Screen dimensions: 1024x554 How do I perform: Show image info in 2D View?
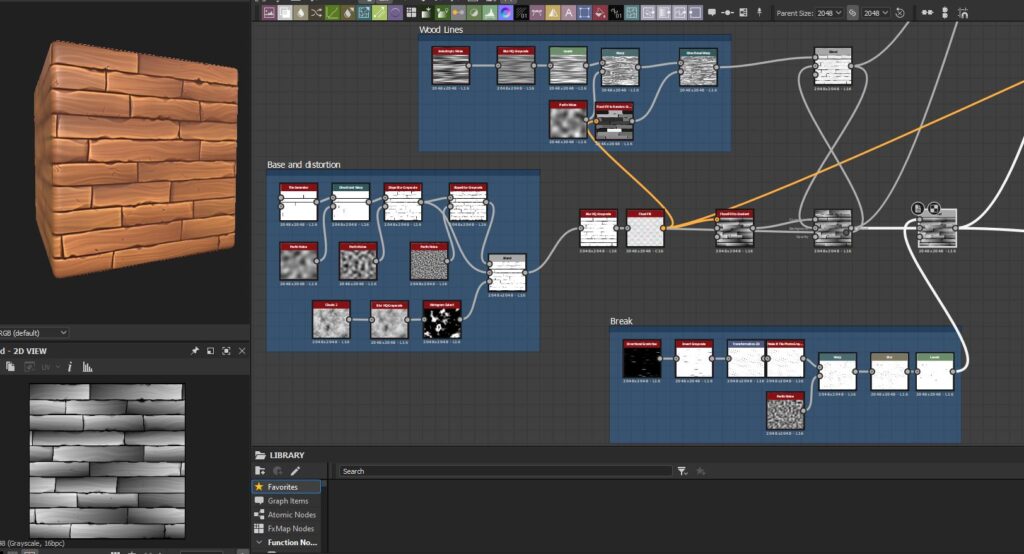pyautogui.click(x=71, y=367)
